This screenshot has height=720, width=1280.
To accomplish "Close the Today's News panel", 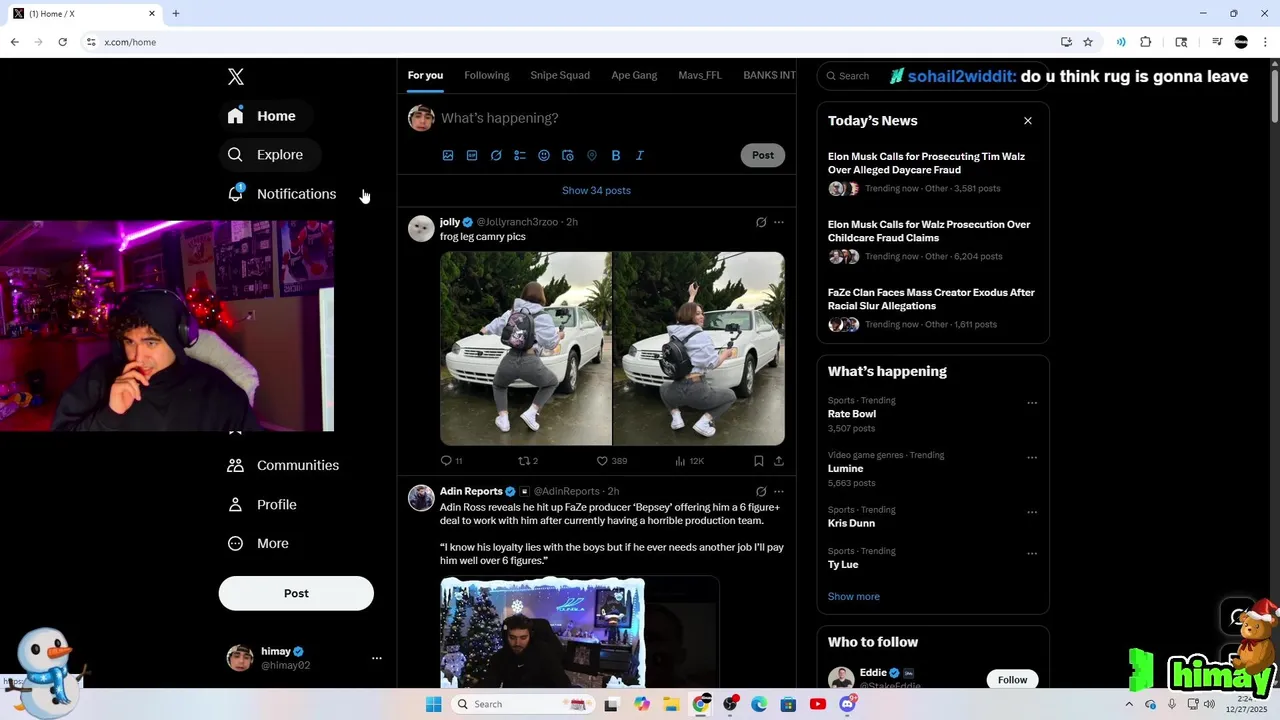I will click(1027, 121).
